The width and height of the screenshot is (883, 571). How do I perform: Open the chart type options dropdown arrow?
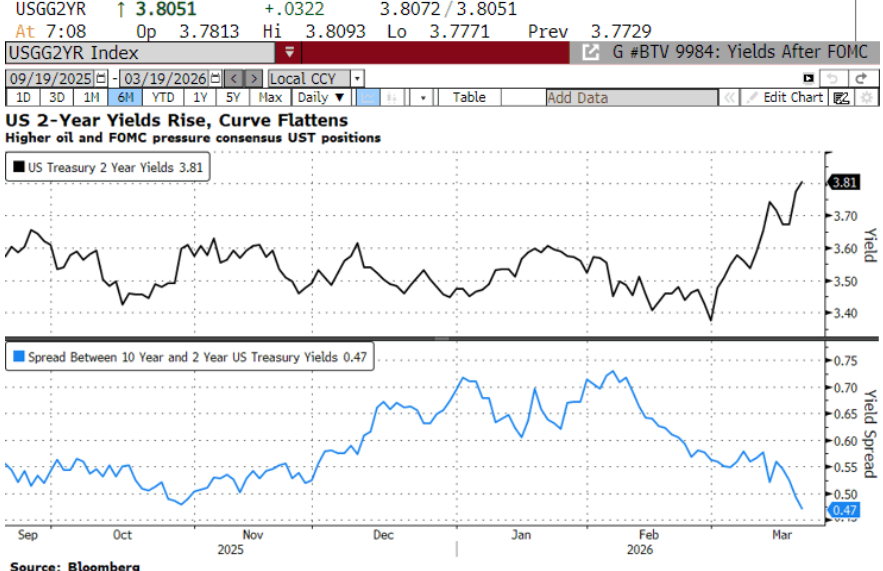pyautogui.click(x=423, y=97)
